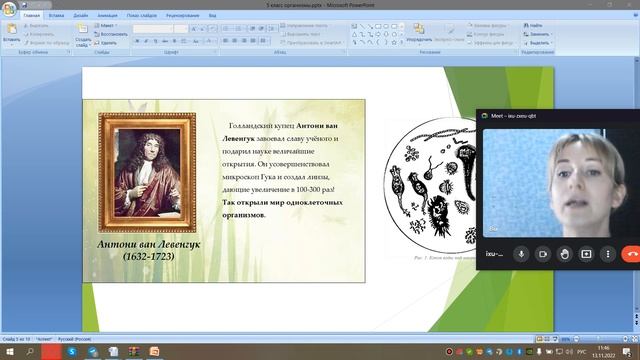
Task: Click the Создать слайд new slide icon
Action: coord(82,29)
